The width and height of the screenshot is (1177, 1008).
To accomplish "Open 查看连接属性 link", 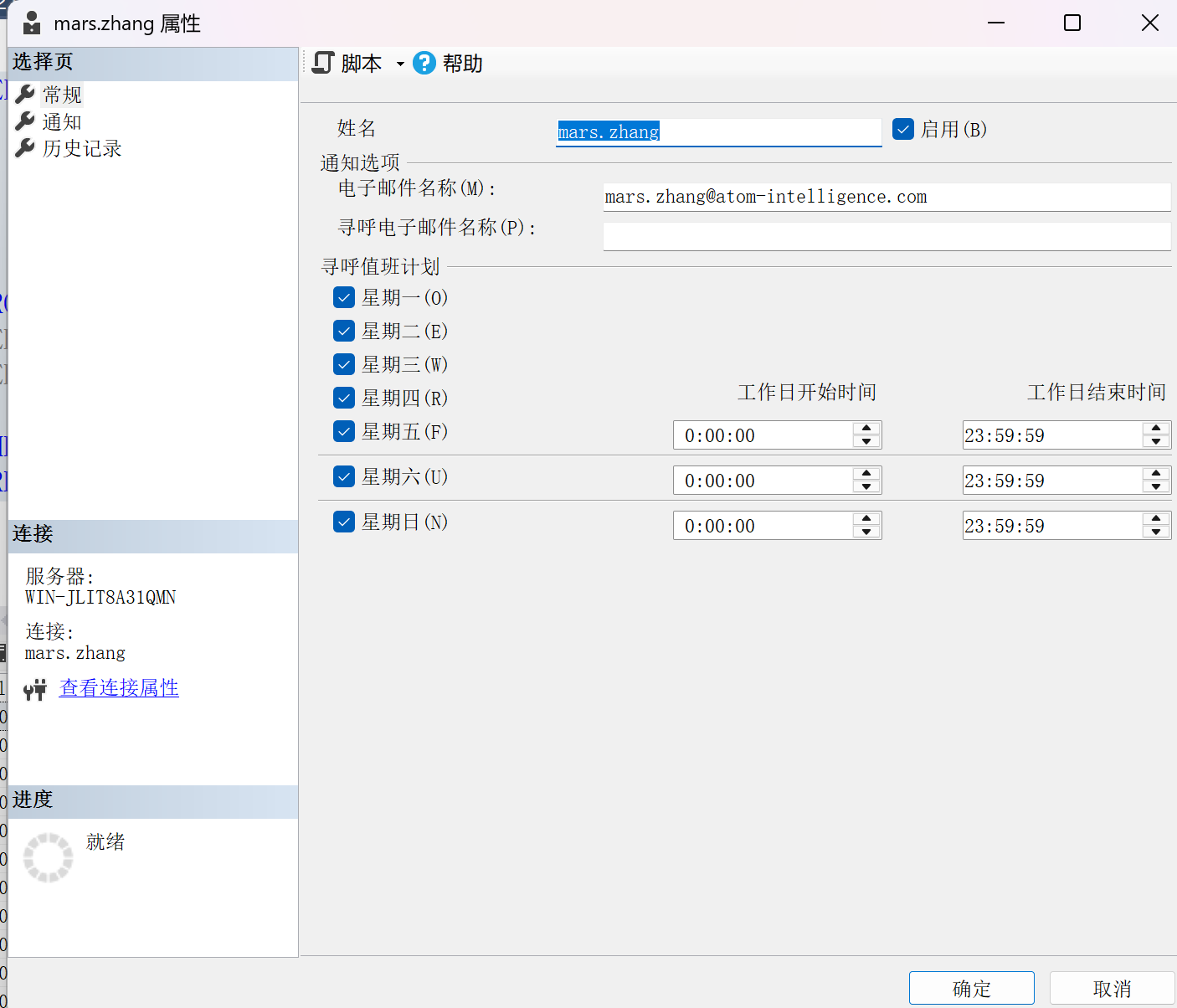I will pos(119,688).
